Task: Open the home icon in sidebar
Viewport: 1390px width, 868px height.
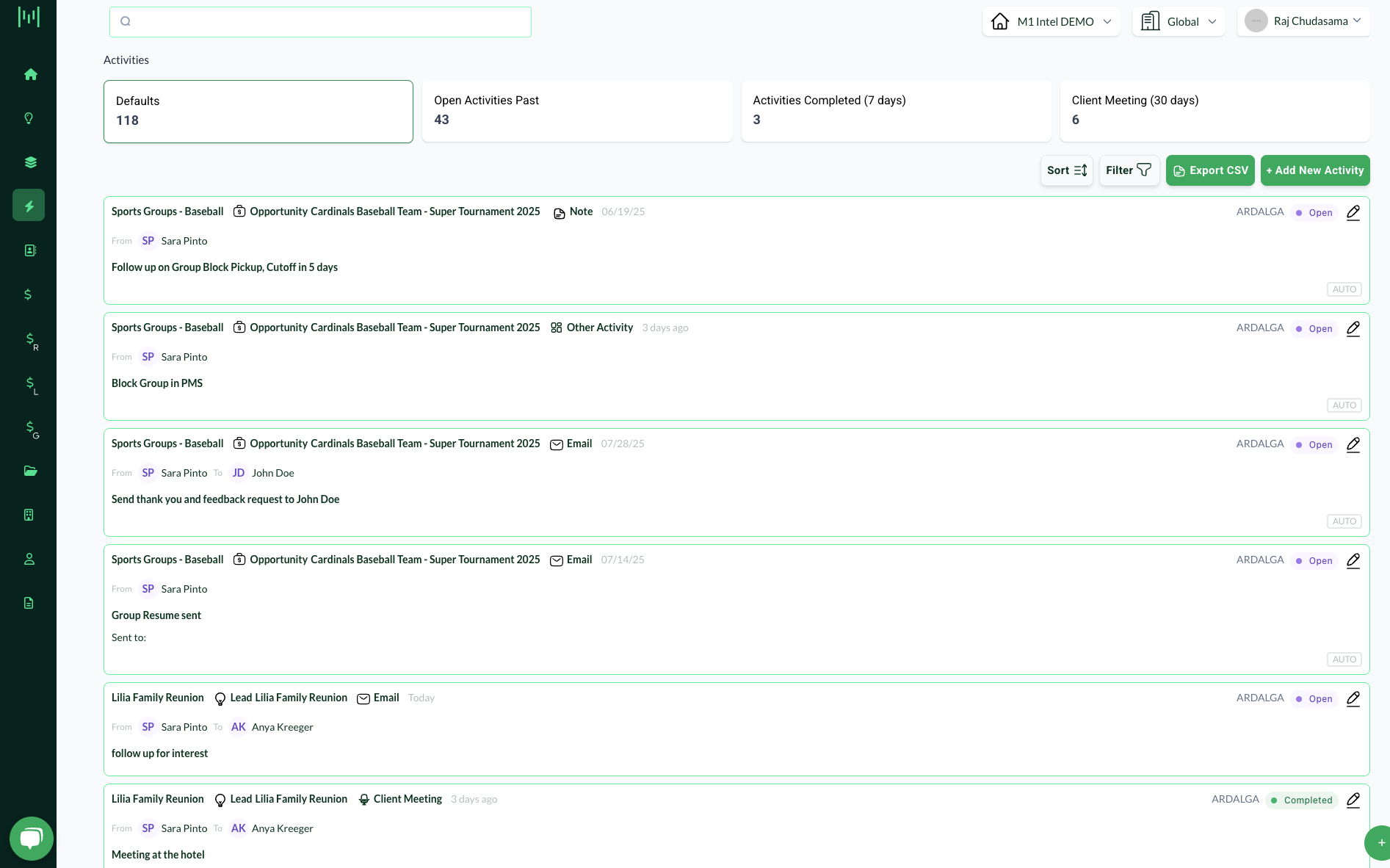Action: coord(30,74)
